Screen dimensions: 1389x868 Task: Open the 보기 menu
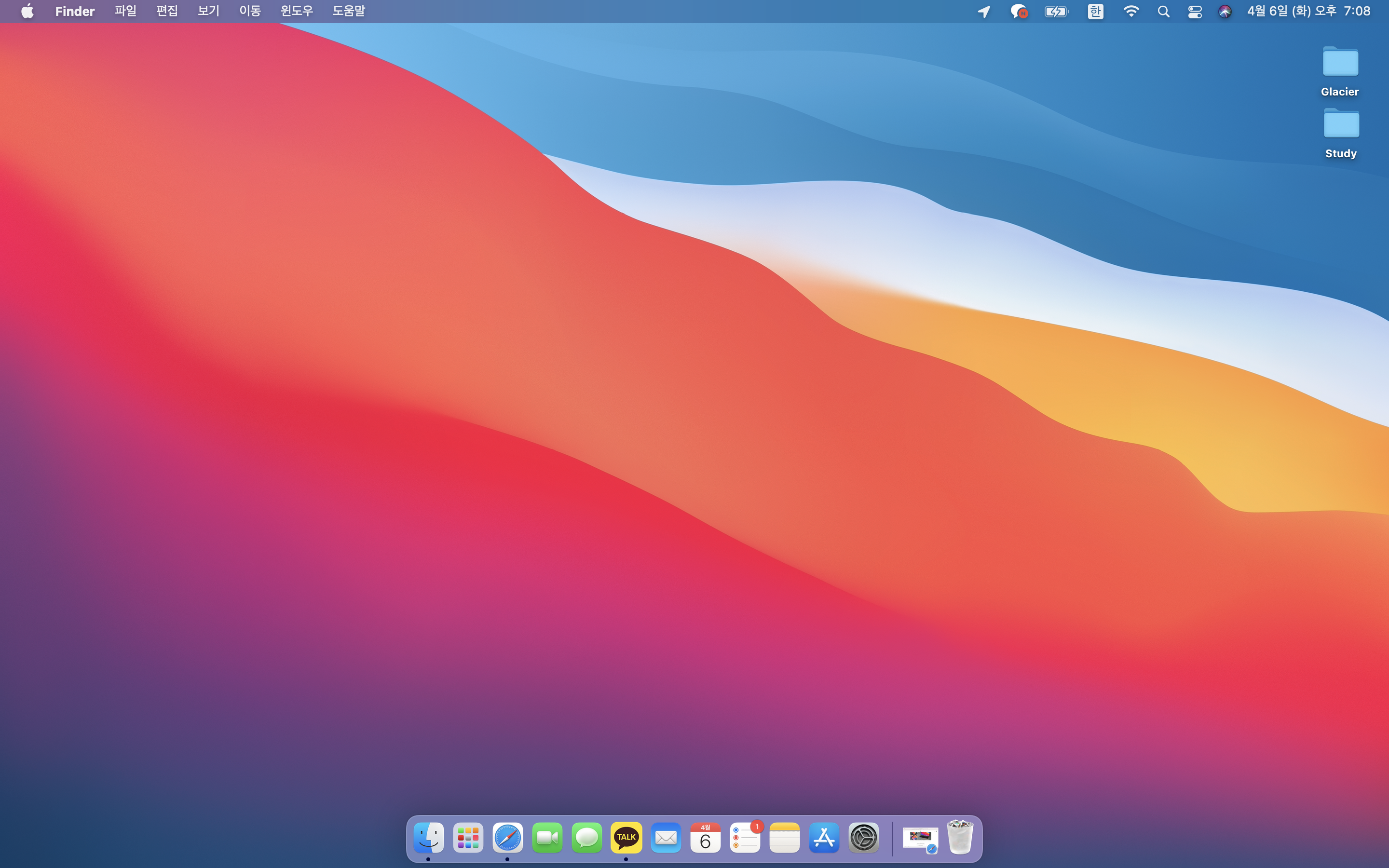[x=208, y=12]
